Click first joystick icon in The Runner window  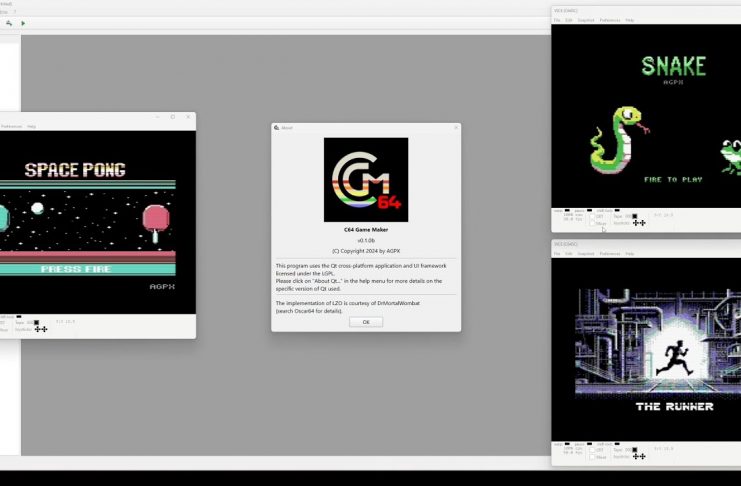click(636, 456)
